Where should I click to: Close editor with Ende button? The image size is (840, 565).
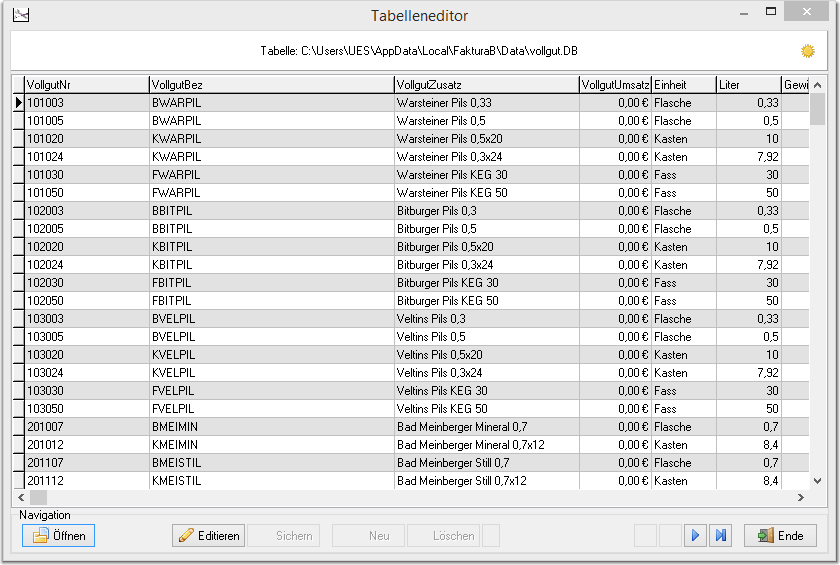781,536
